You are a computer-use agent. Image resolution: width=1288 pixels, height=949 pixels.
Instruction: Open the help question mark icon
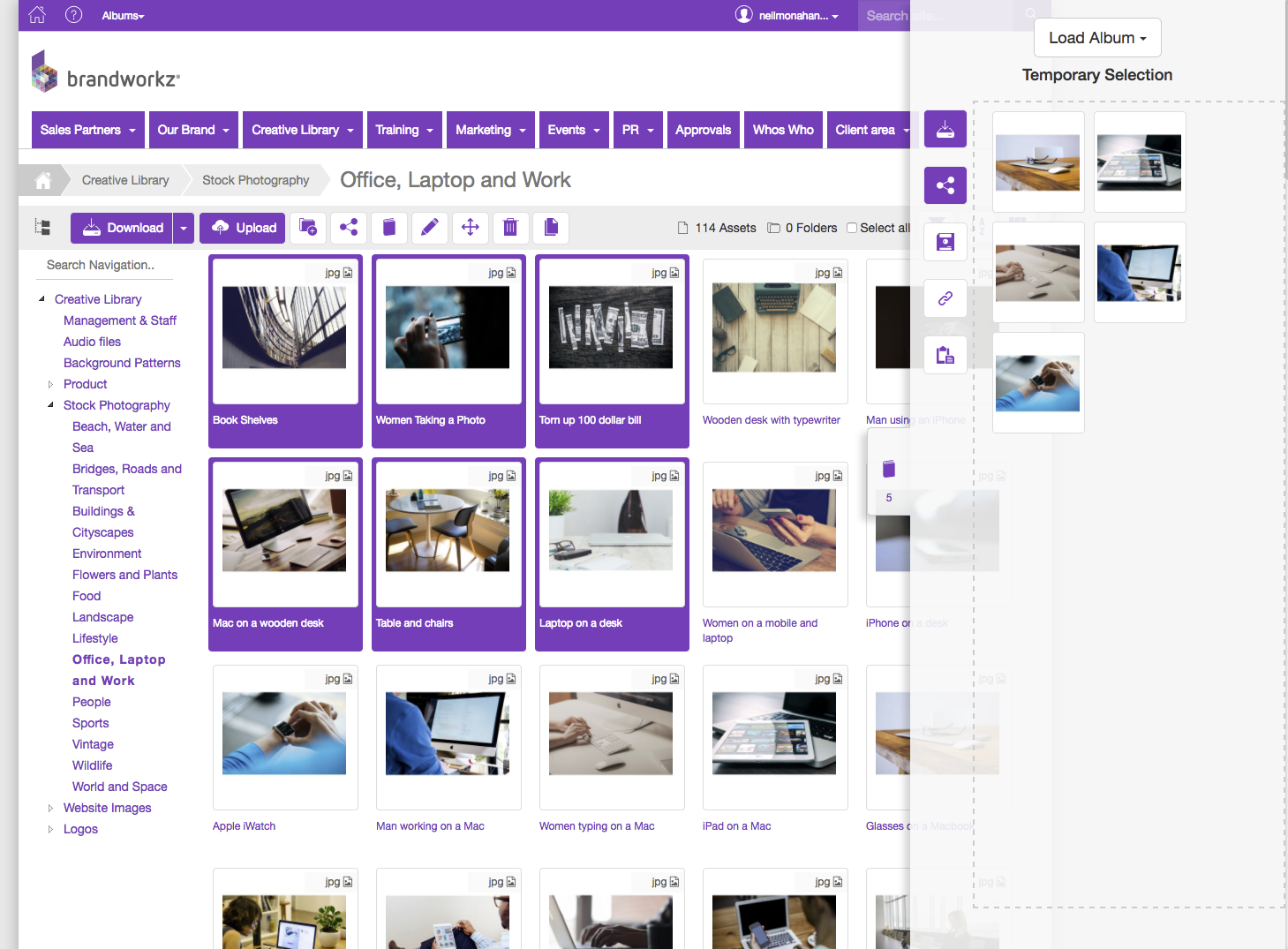coord(74,15)
